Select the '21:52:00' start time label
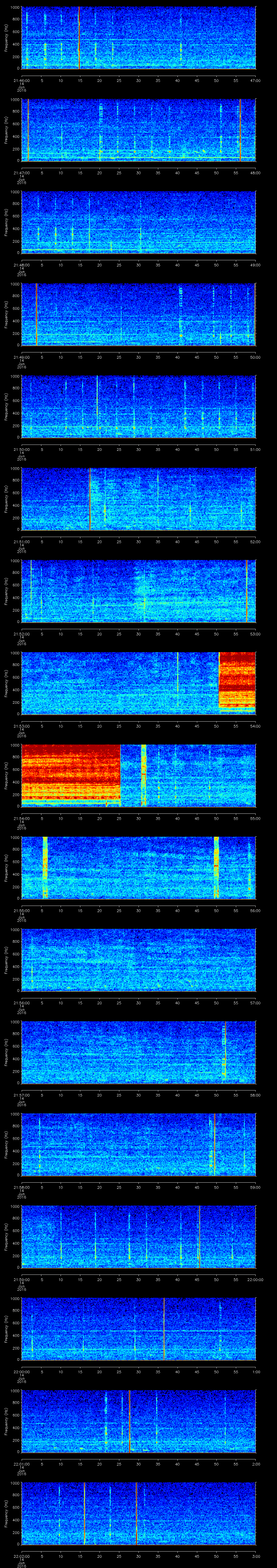277x1568 pixels. pos(21,634)
